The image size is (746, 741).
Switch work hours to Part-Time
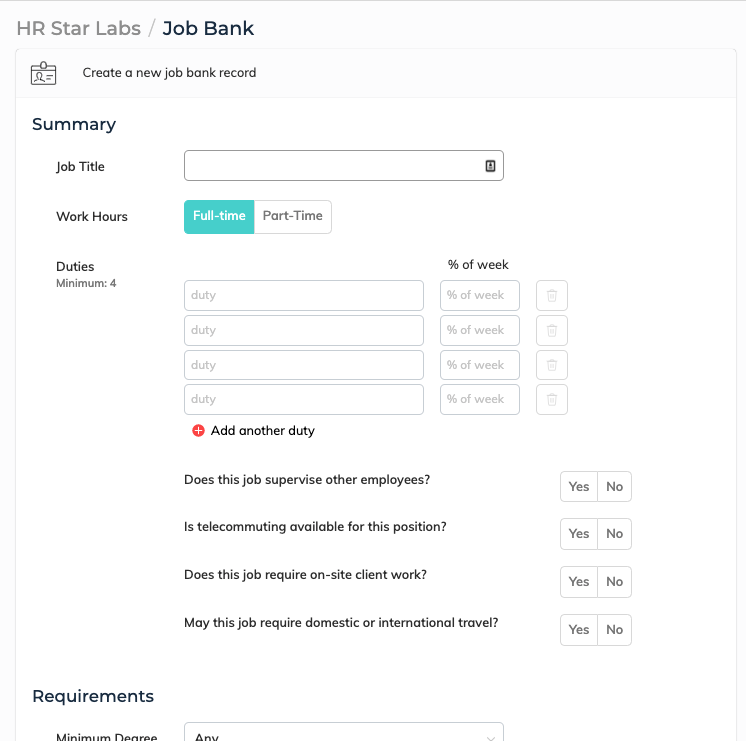(x=292, y=217)
